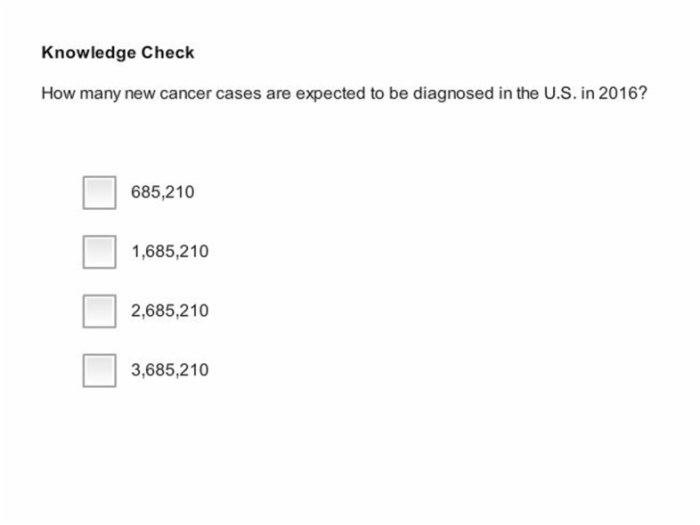Check the 685,210 answer box

coord(99,192)
